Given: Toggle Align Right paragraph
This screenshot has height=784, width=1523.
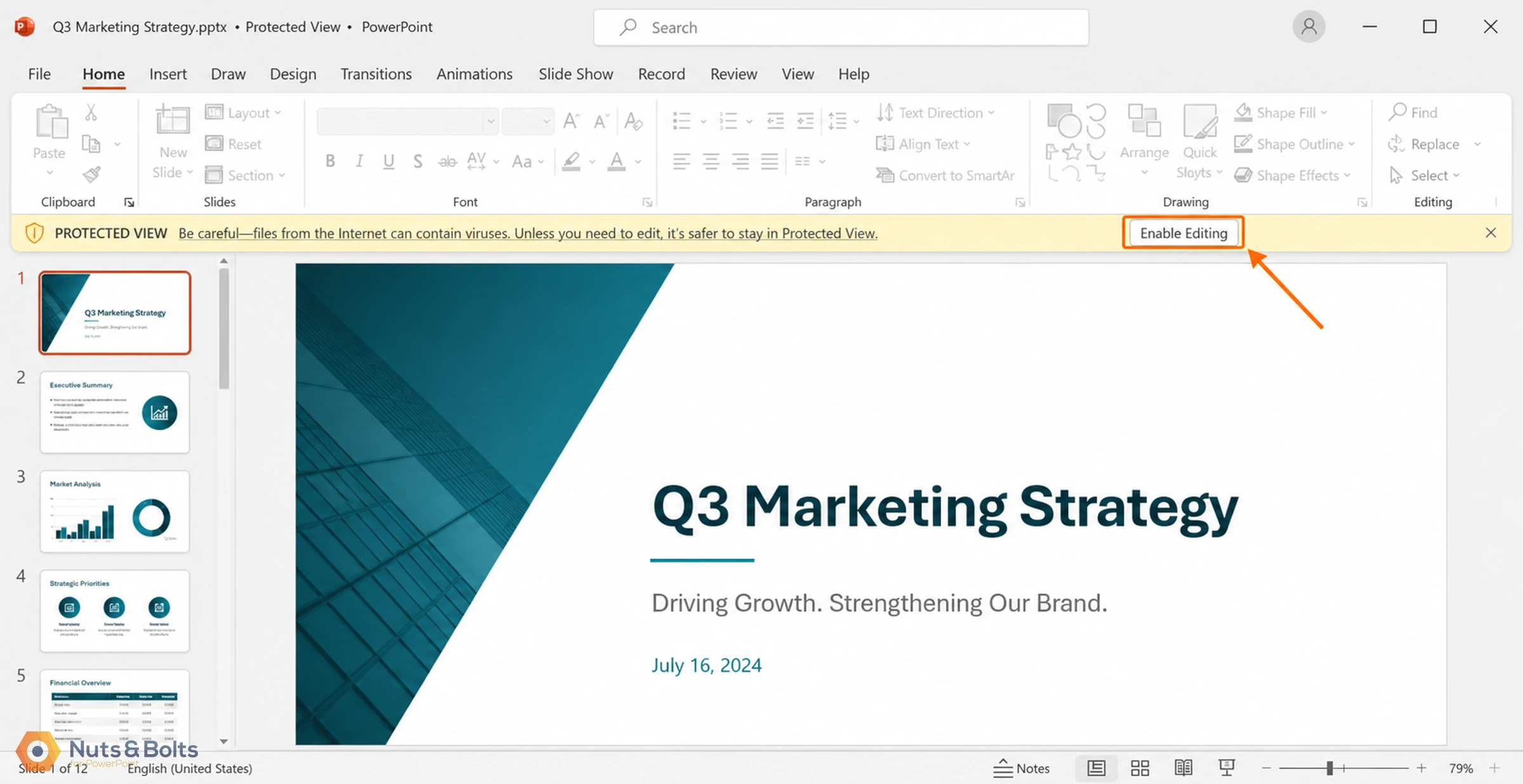Looking at the screenshot, I should (x=740, y=161).
